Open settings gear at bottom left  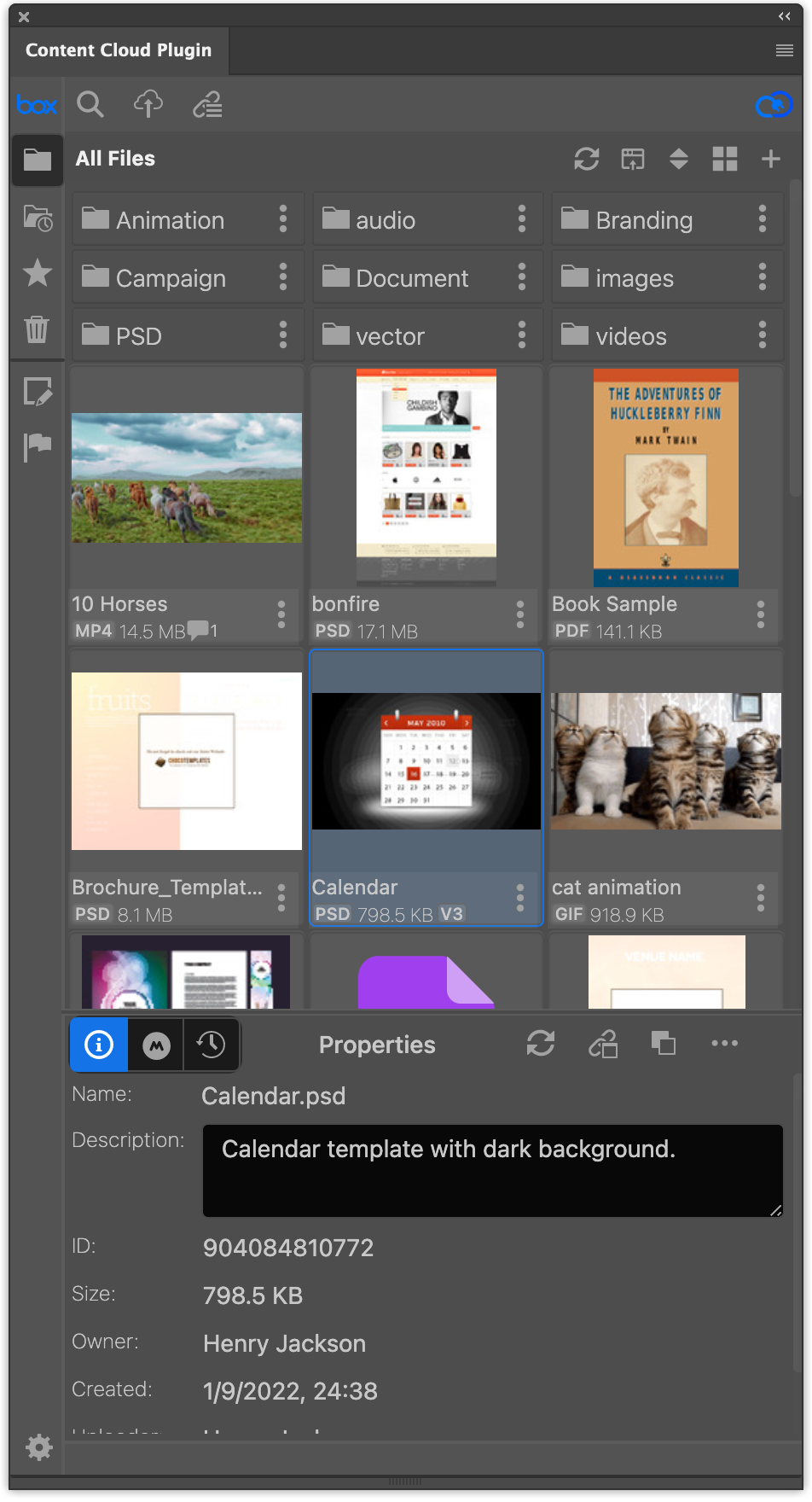click(38, 1447)
